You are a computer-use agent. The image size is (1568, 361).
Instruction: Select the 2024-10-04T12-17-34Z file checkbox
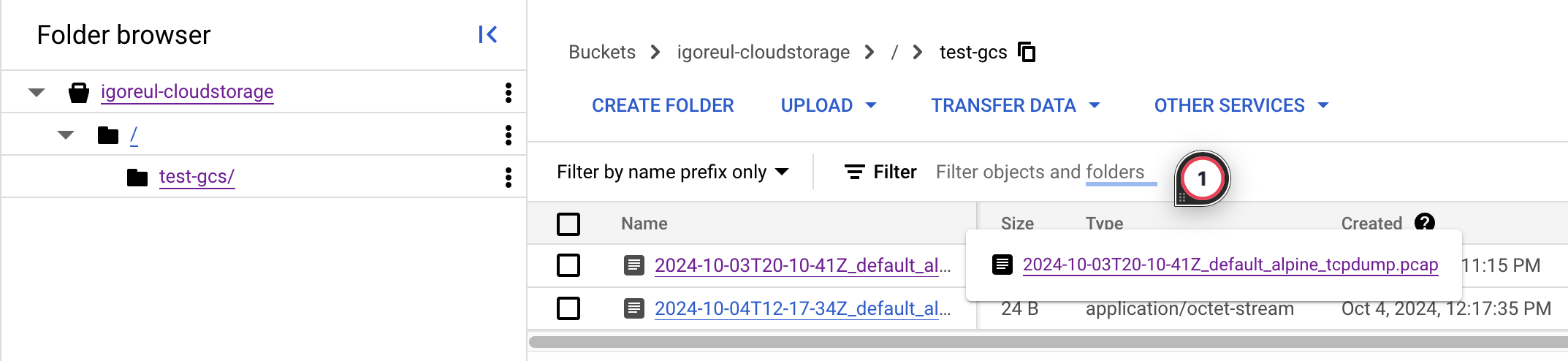tap(568, 308)
